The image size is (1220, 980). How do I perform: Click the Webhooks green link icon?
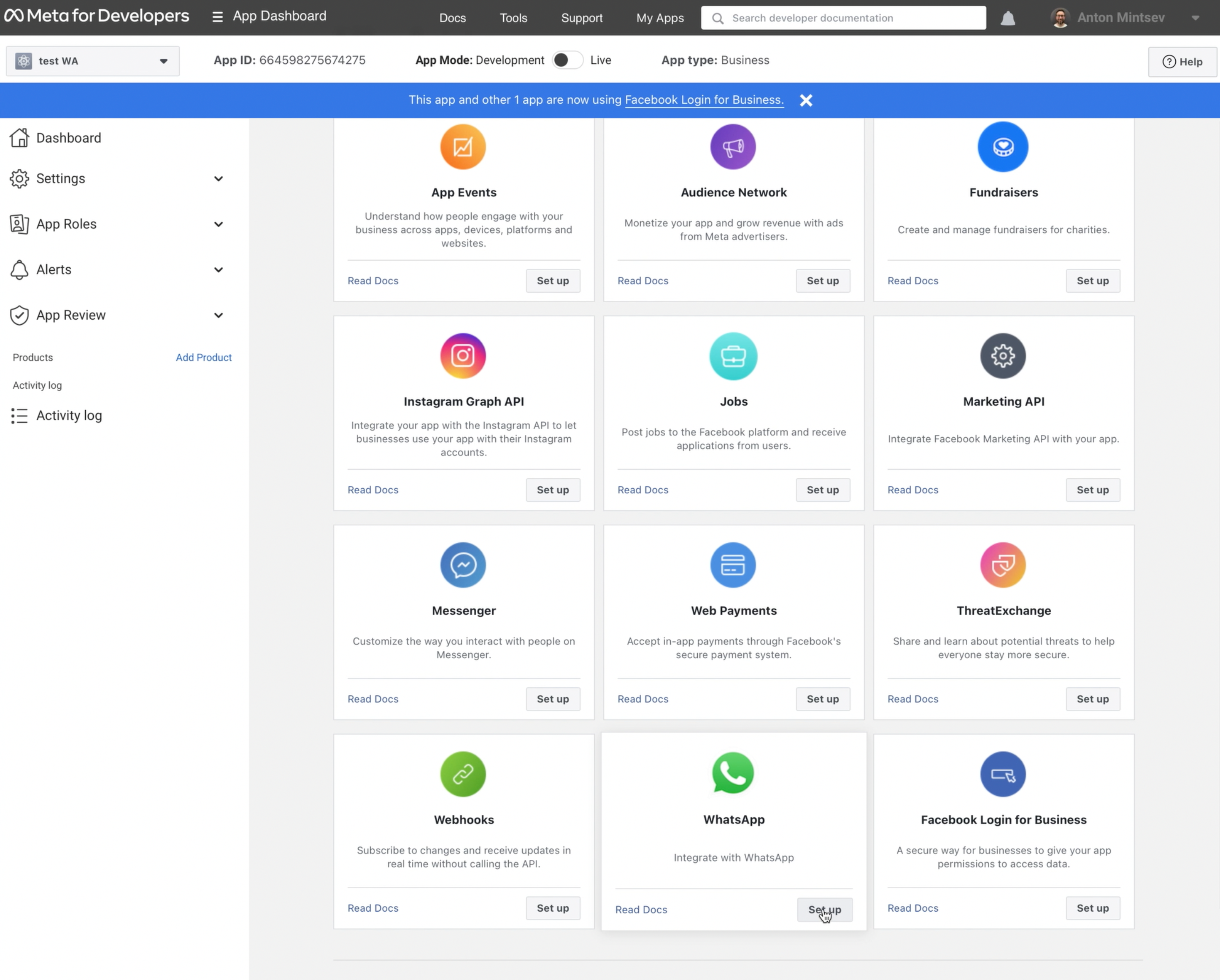(463, 774)
